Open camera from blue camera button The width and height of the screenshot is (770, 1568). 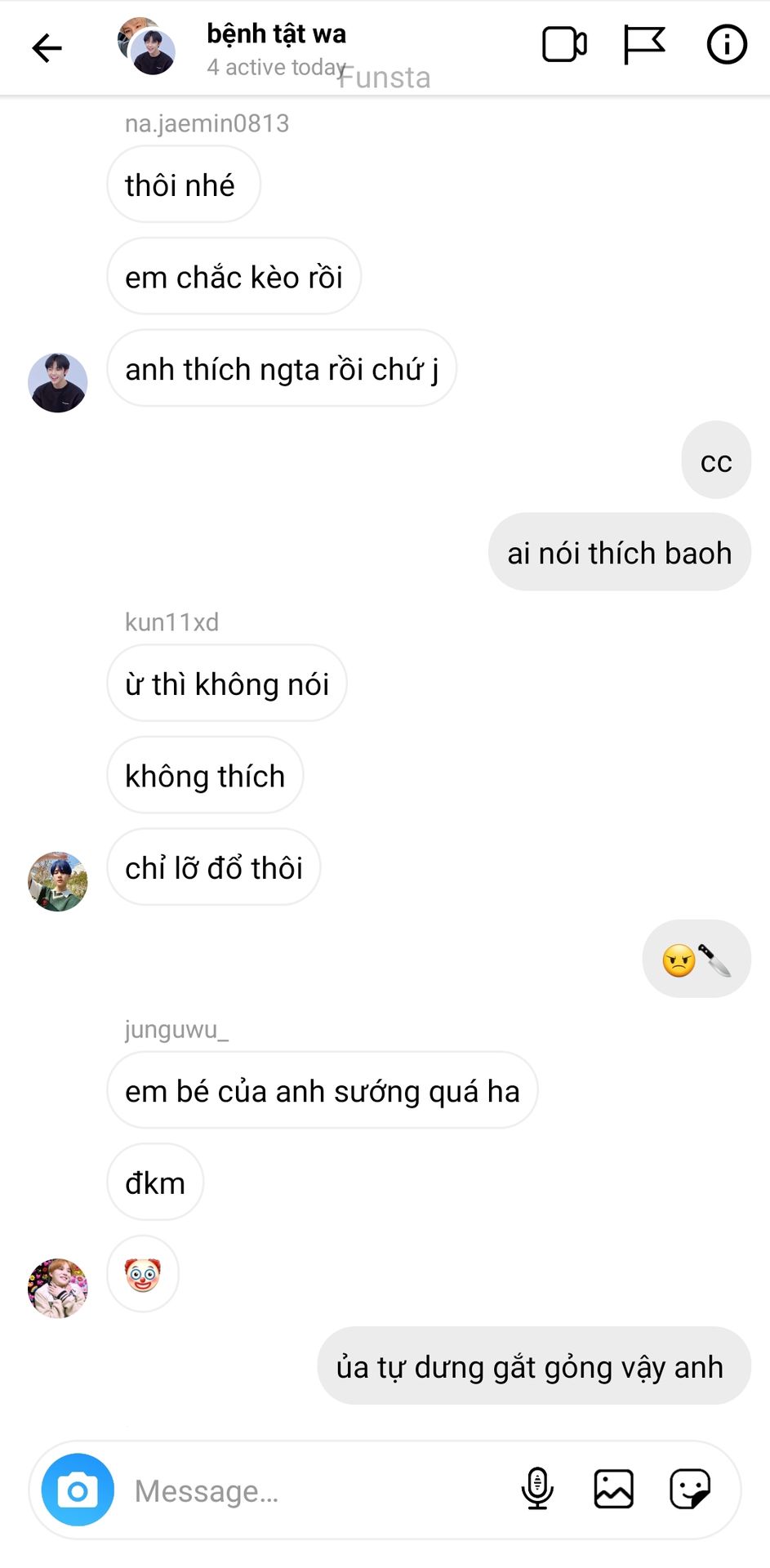[x=78, y=1490]
